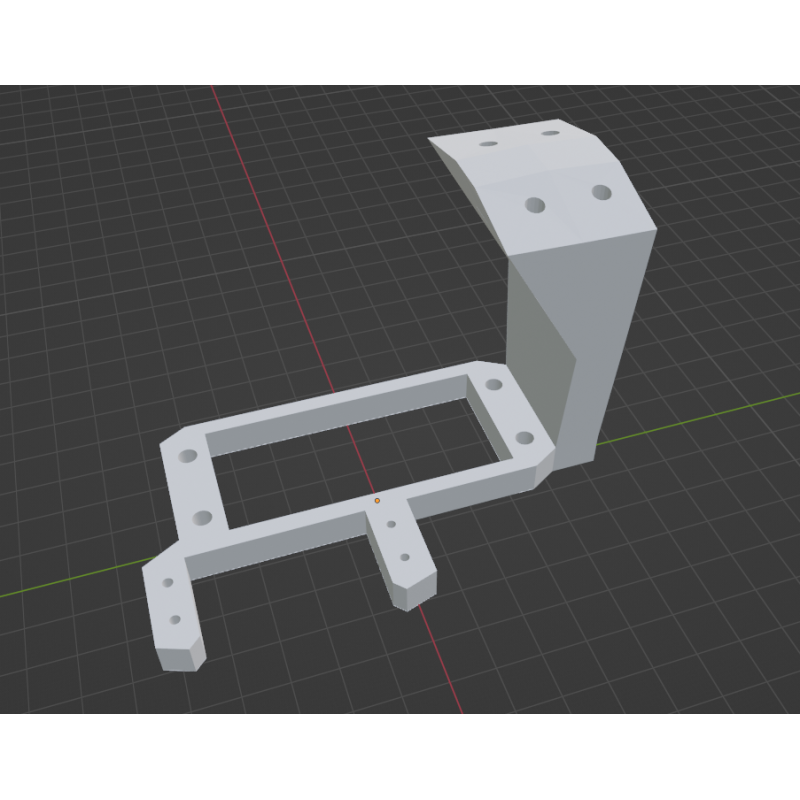Click the angled top plate's front-right hole
This screenshot has width=800, height=800.
[601, 191]
